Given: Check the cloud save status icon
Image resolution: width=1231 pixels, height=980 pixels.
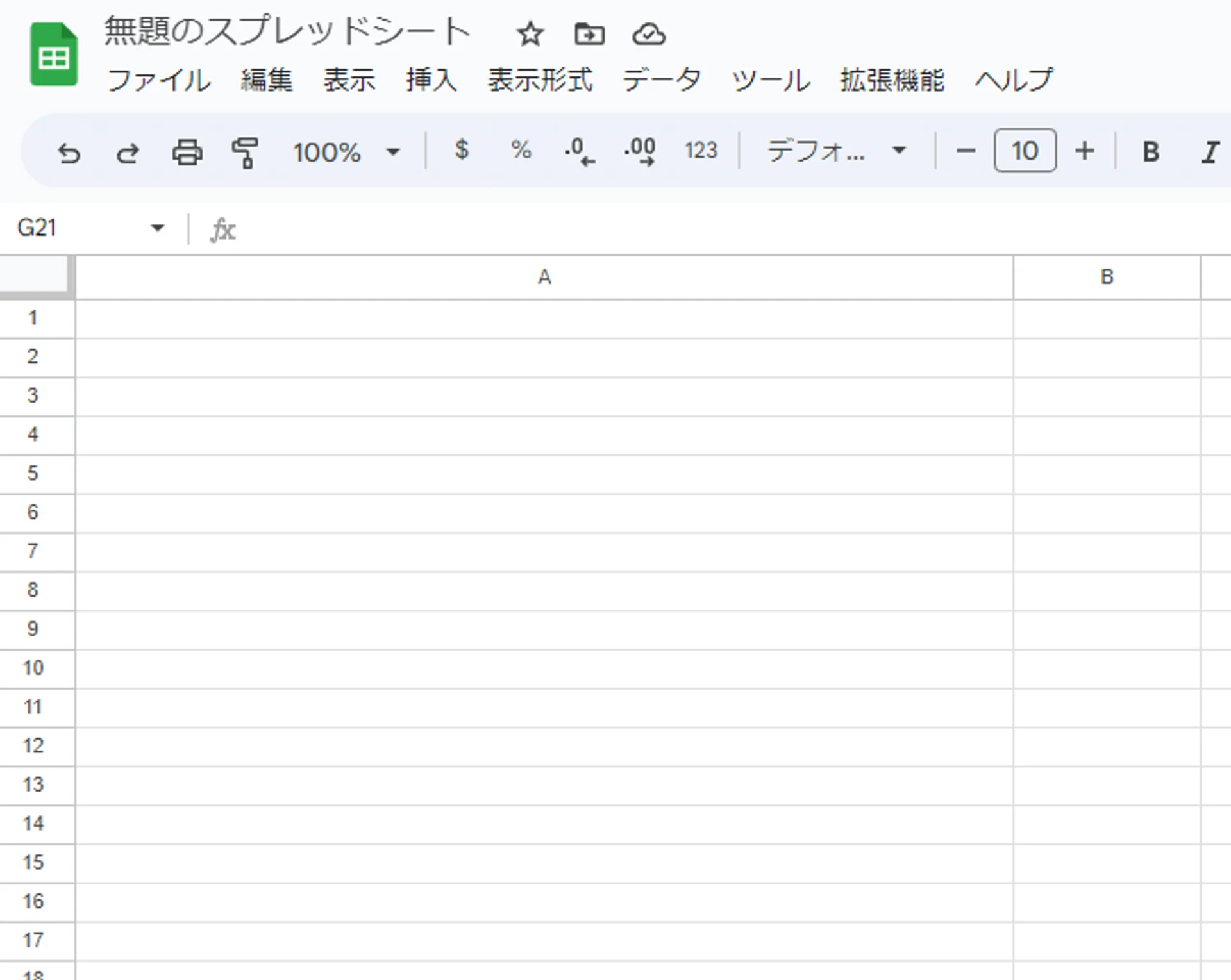Looking at the screenshot, I should (648, 34).
